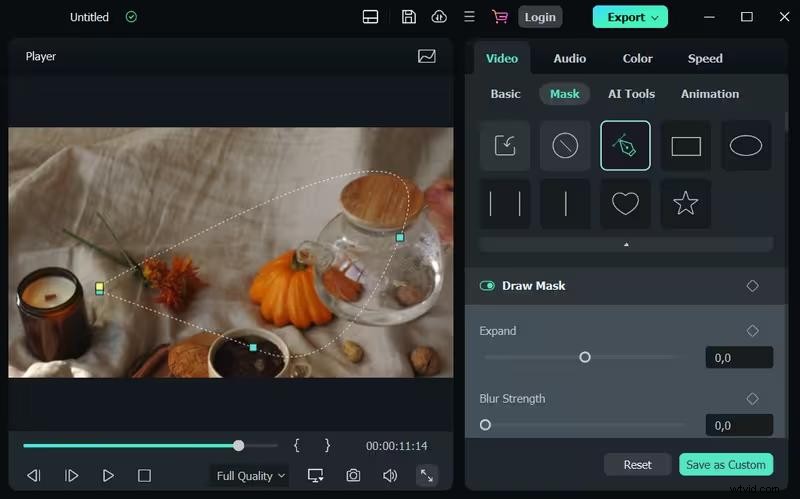Collapse the mask shapes panel arrow
The height and width of the screenshot is (499, 800).
pyautogui.click(x=626, y=244)
